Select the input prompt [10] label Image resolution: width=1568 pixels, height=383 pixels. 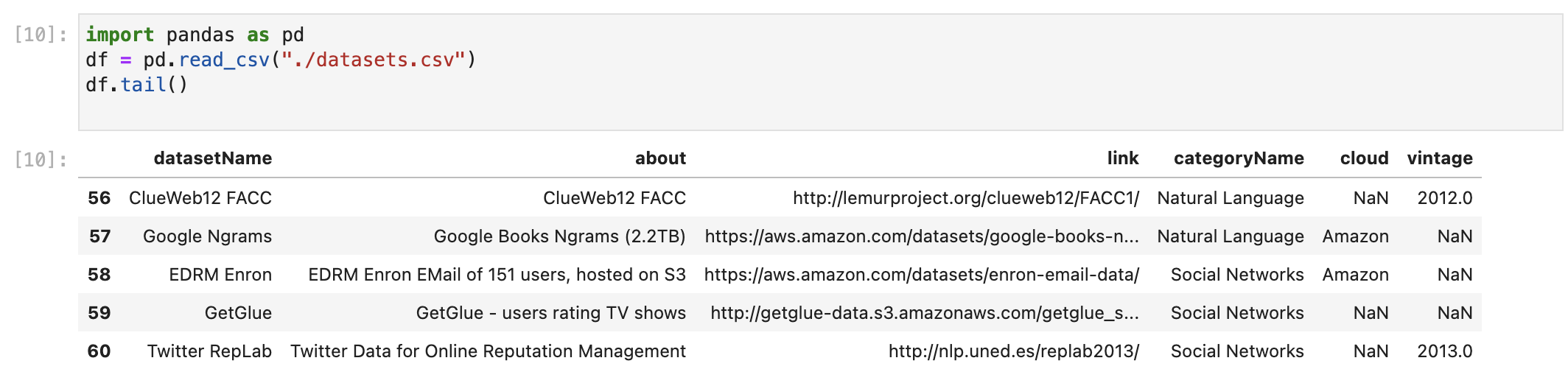point(41,35)
